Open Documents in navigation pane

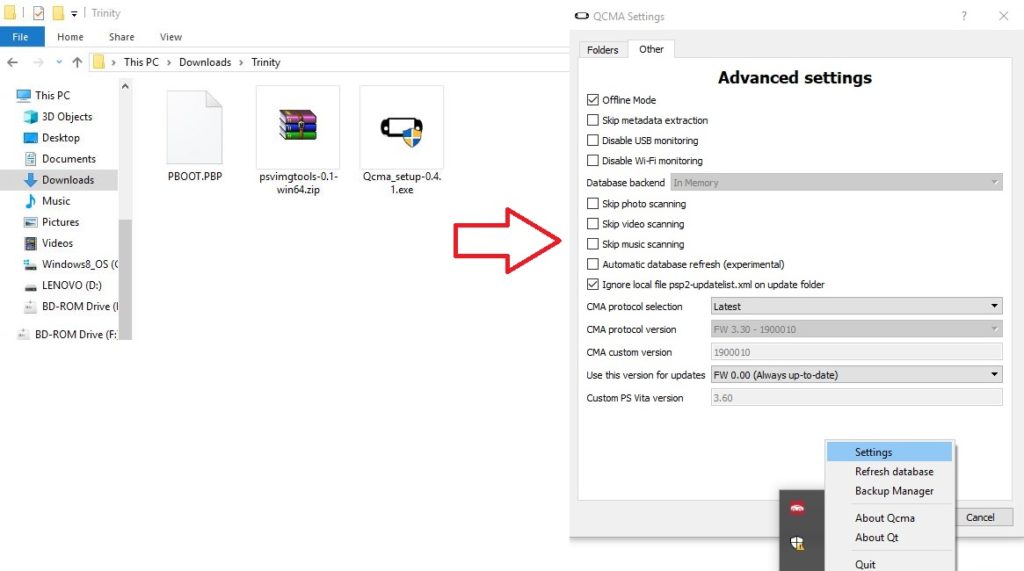point(69,159)
